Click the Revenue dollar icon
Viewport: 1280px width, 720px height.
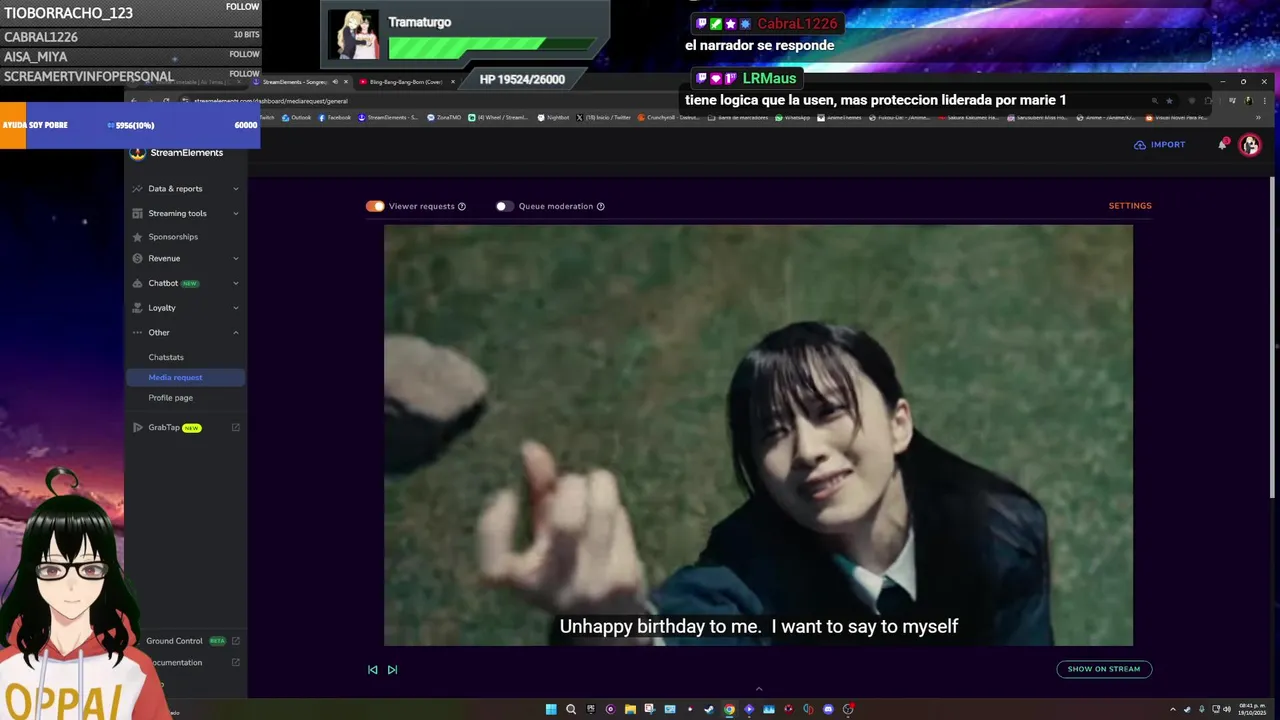(138, 259)
